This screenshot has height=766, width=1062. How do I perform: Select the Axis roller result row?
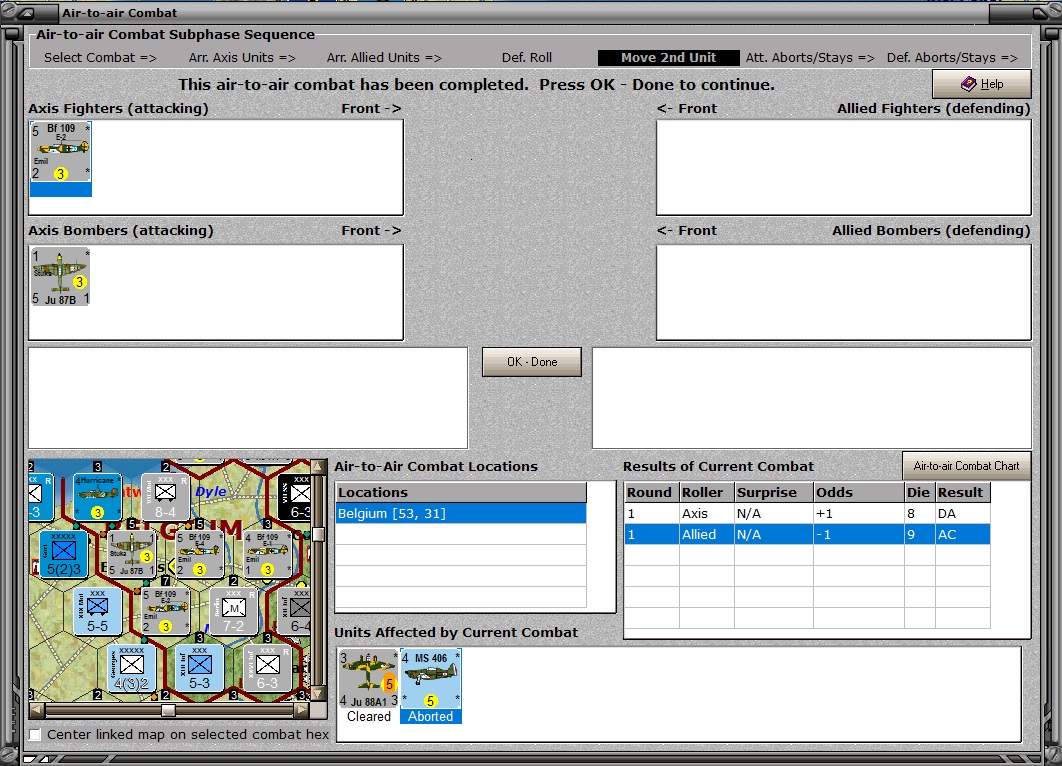807,513
